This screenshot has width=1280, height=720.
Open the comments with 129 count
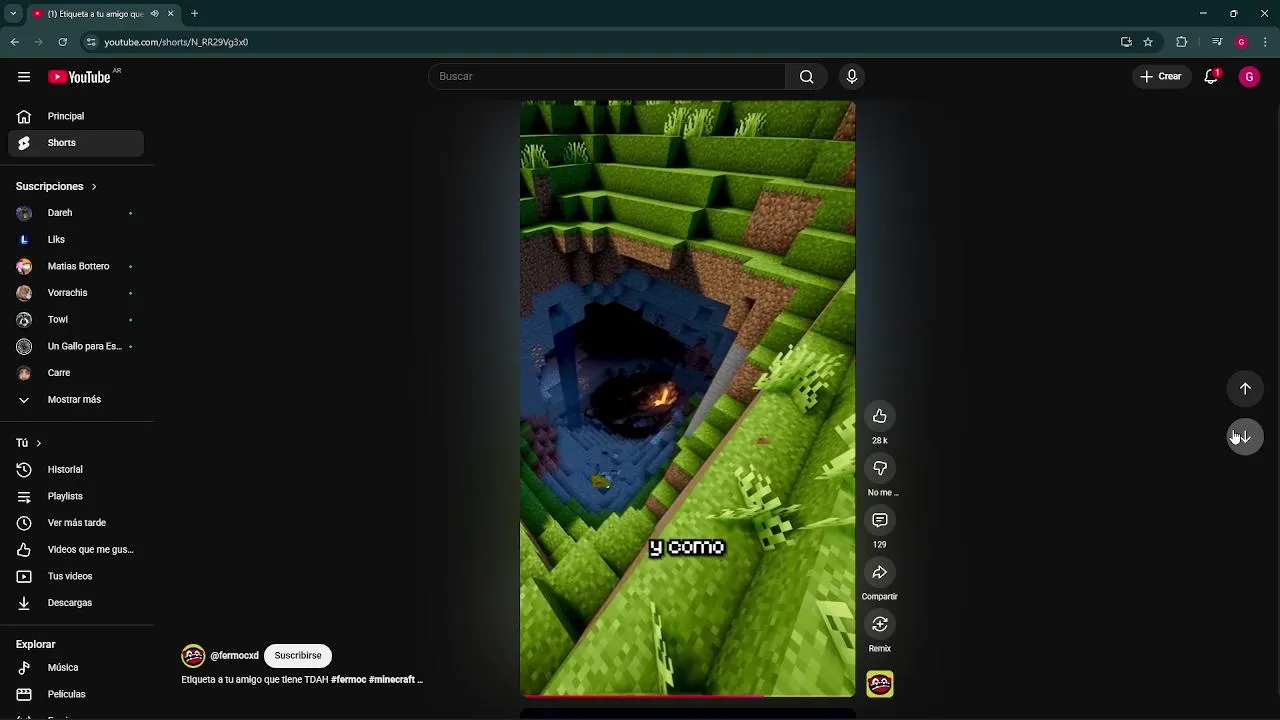[x=880, y=520]
